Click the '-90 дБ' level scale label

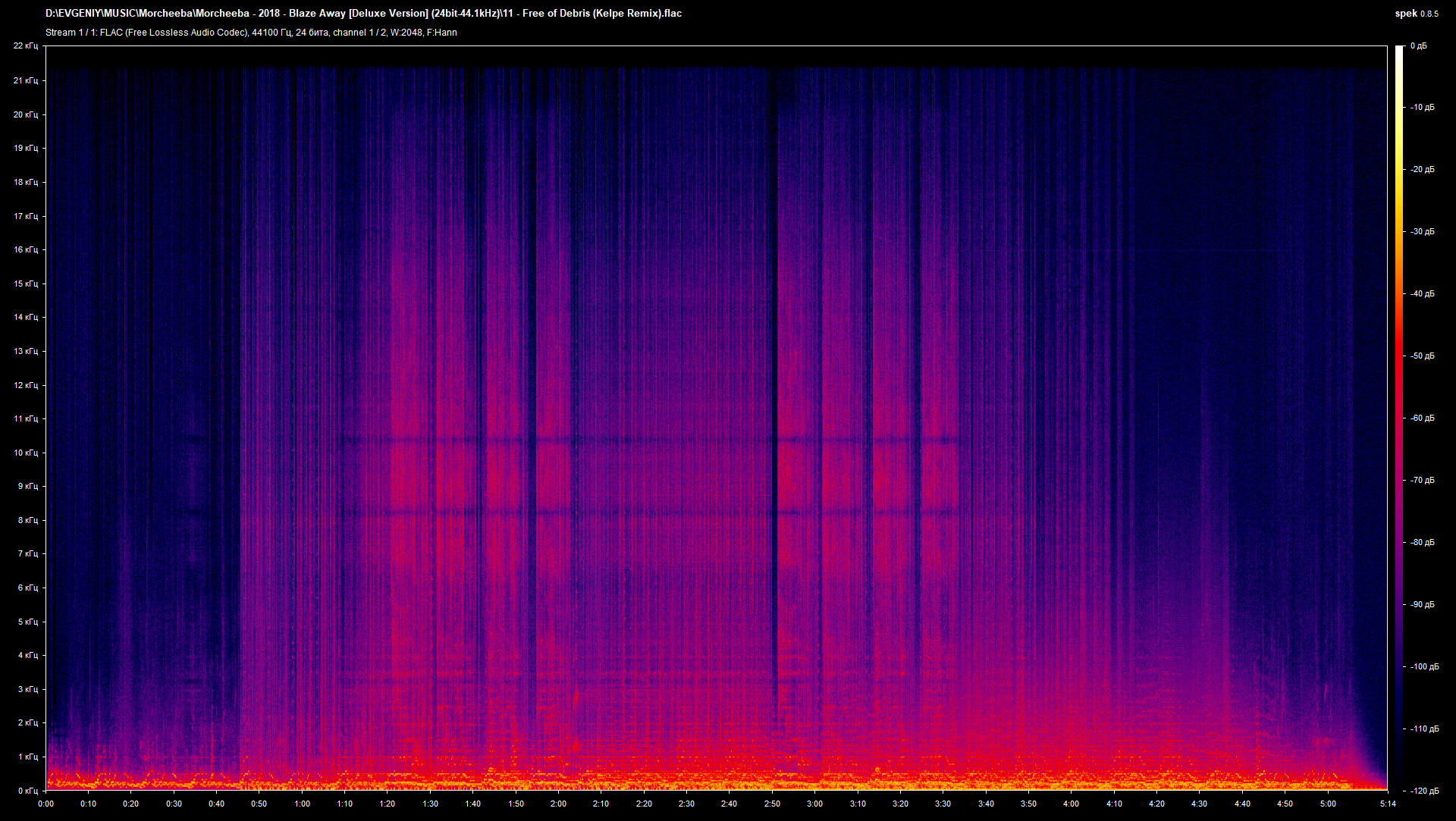pyautogui.click(x=1423, y=605)
